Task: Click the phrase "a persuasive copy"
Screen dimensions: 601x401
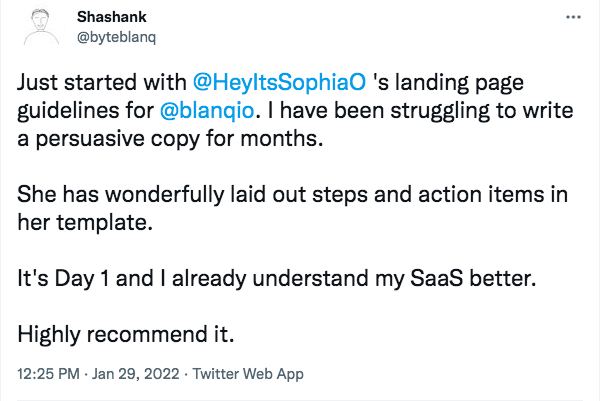Action: (x=112, y=137)
